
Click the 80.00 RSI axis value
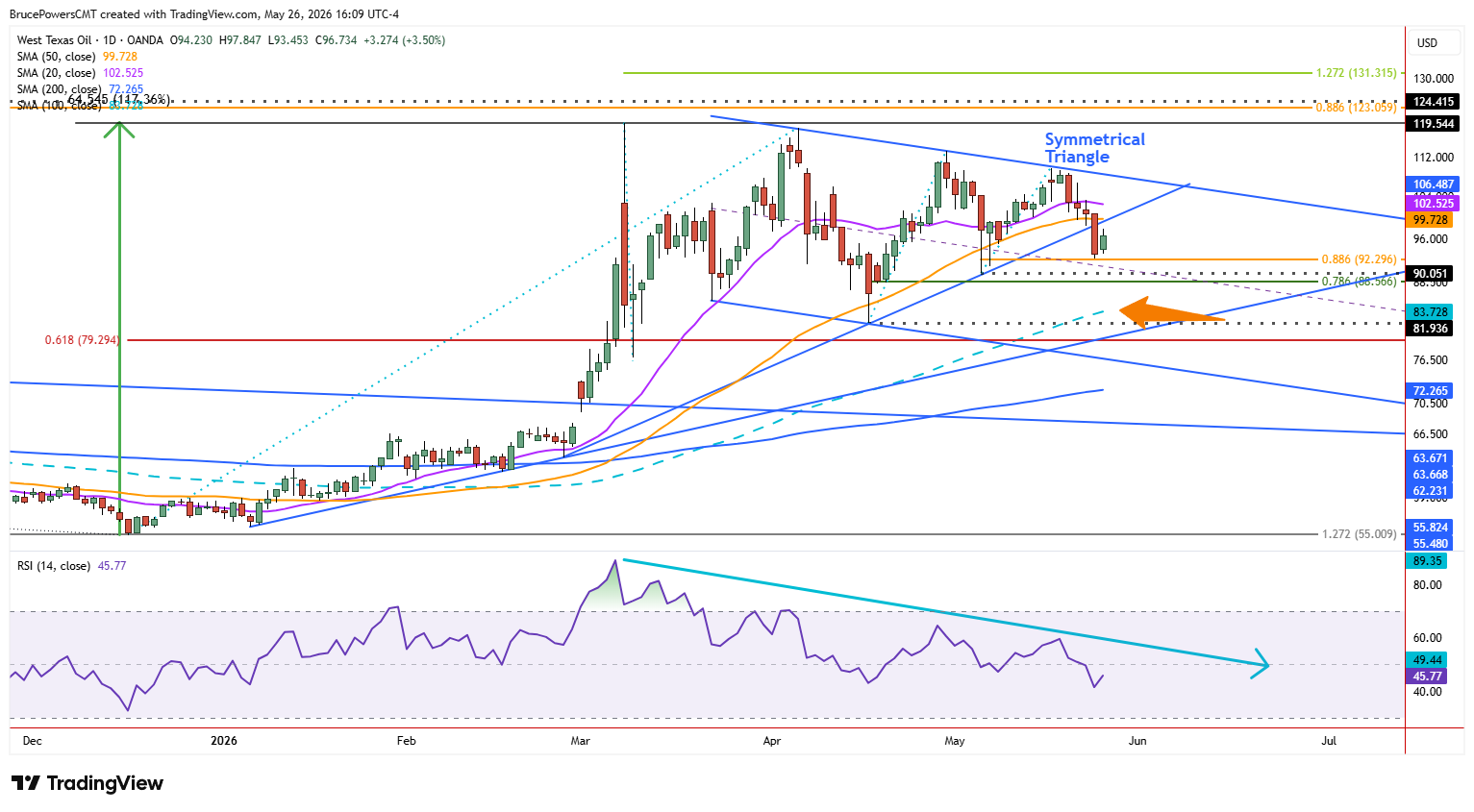(x=1428, y=585)
